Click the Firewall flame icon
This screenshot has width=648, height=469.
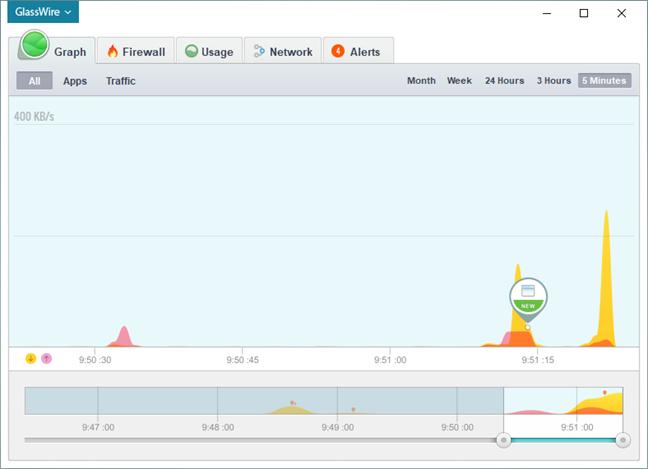[x=112, y=52]
